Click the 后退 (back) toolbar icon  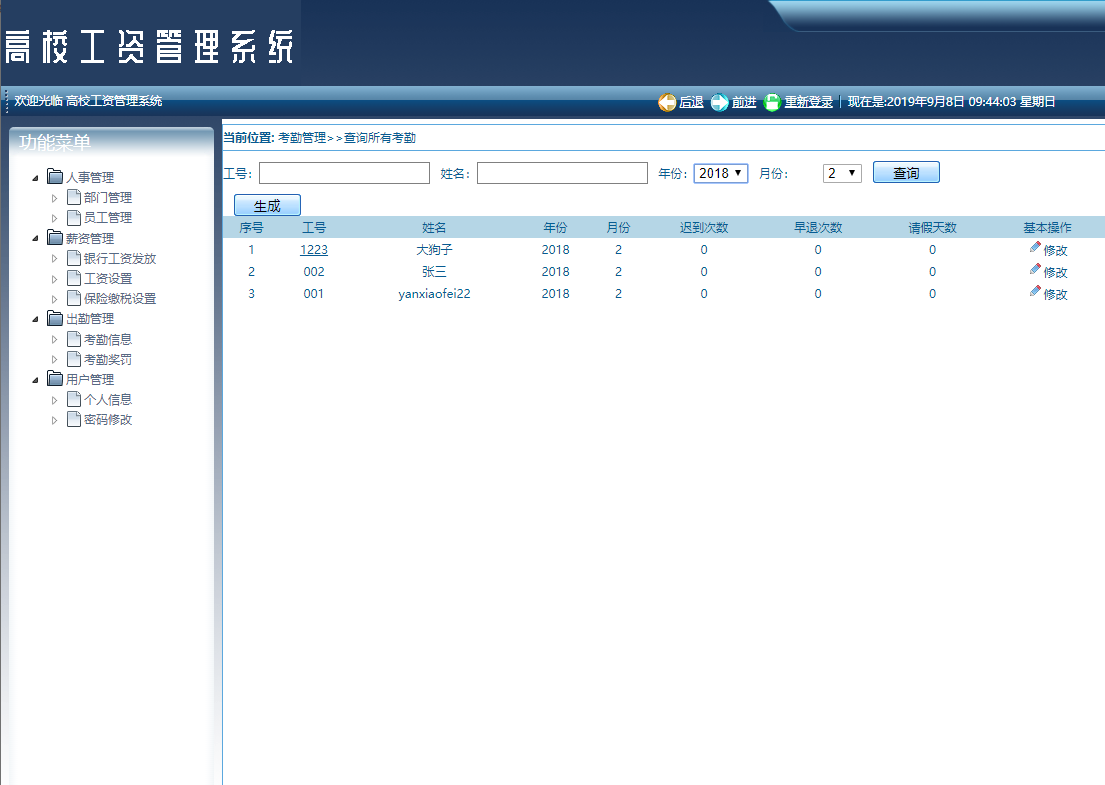click(x=667, y=102)
